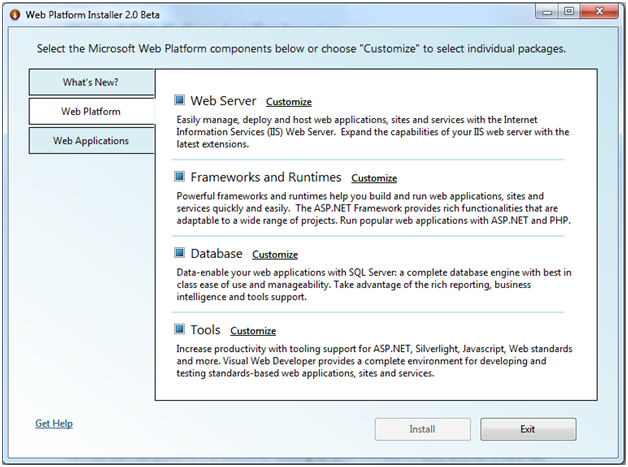The image size is (628, 467).
Task: Click Customize next to Tools
Action: (x=253, y=331)
